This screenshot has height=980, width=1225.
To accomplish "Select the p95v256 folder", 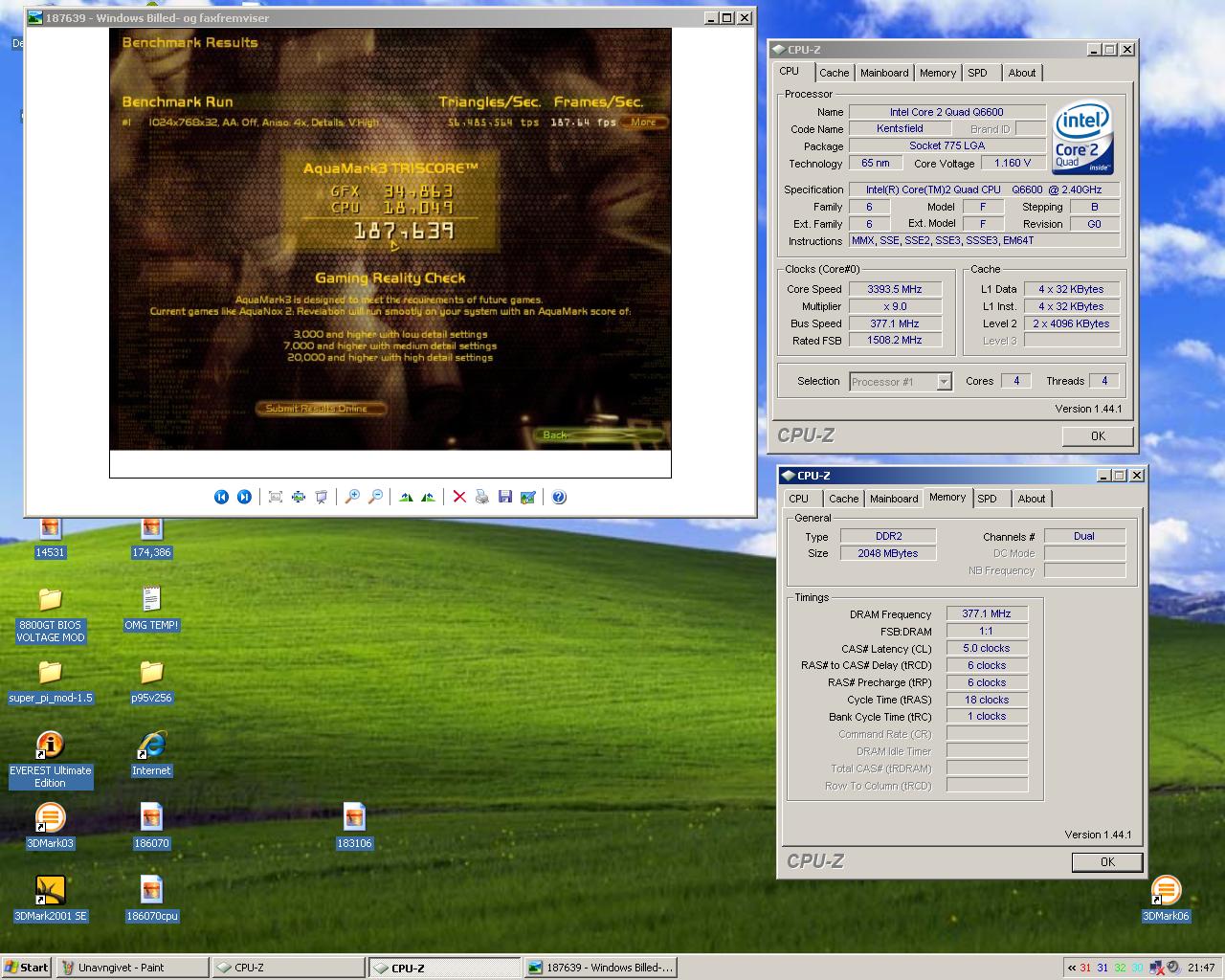I will click(151, 680).
